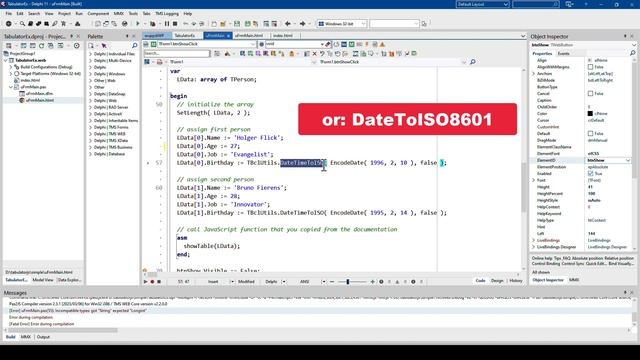Record a macro with the red dot

click(152, 282)
